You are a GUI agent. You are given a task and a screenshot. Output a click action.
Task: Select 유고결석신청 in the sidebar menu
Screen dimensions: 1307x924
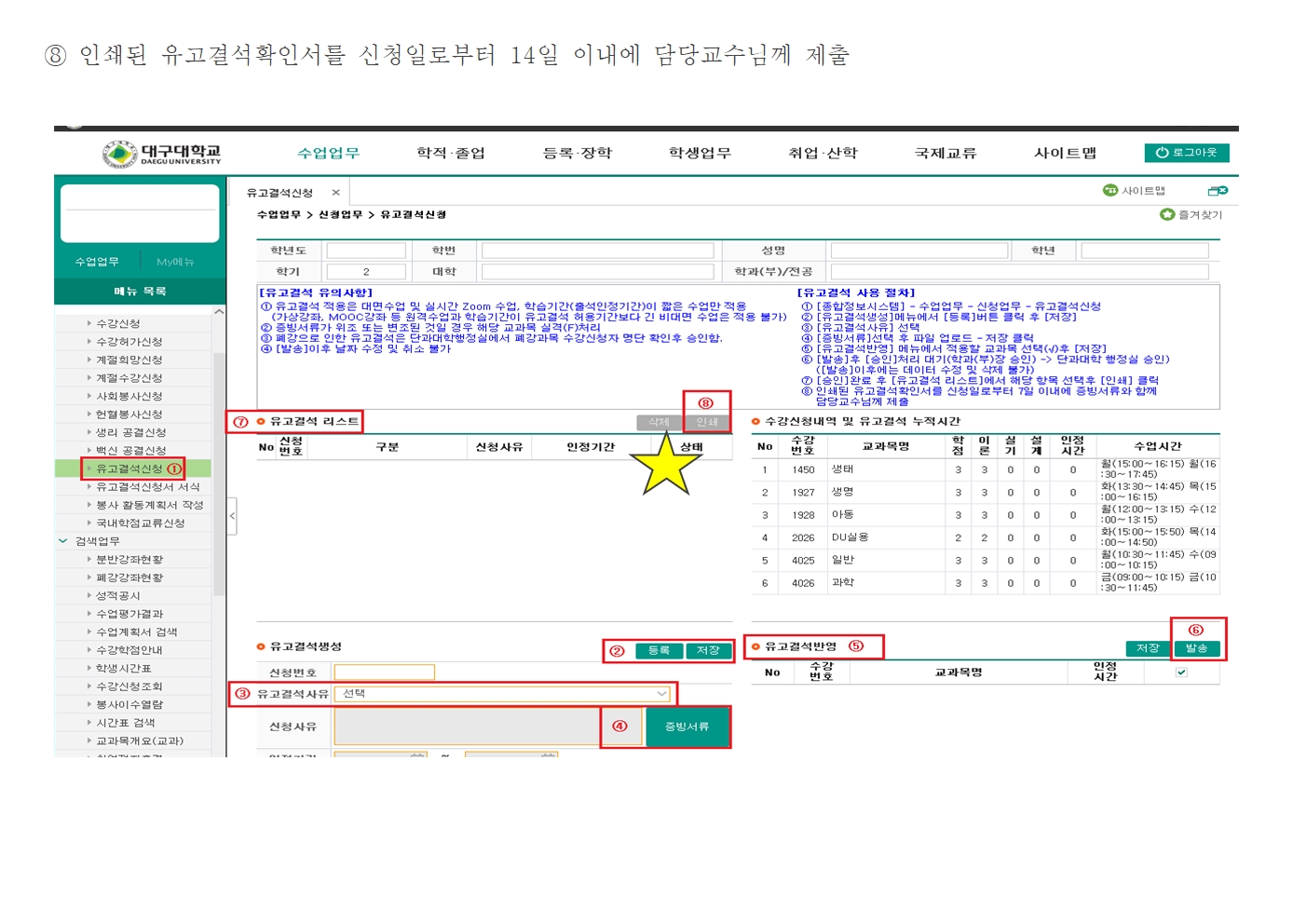tap(129, 469)
